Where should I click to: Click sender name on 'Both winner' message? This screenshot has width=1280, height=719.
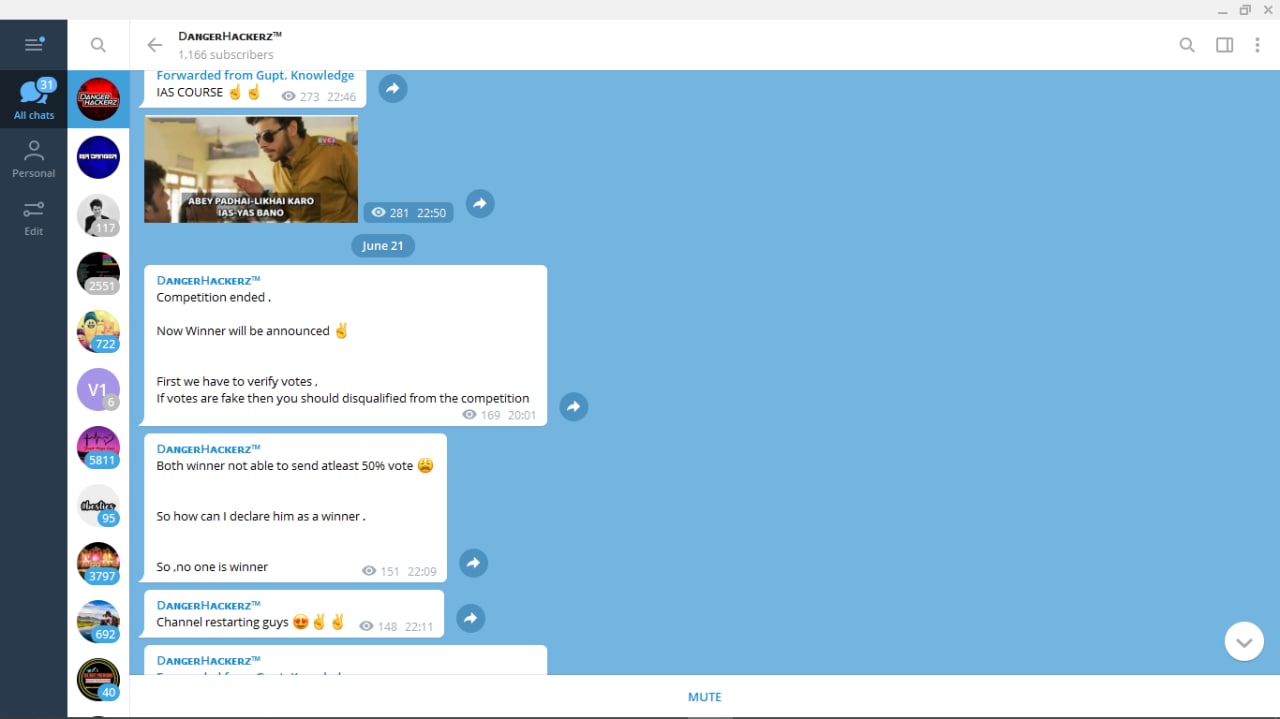tap(209, 449)
